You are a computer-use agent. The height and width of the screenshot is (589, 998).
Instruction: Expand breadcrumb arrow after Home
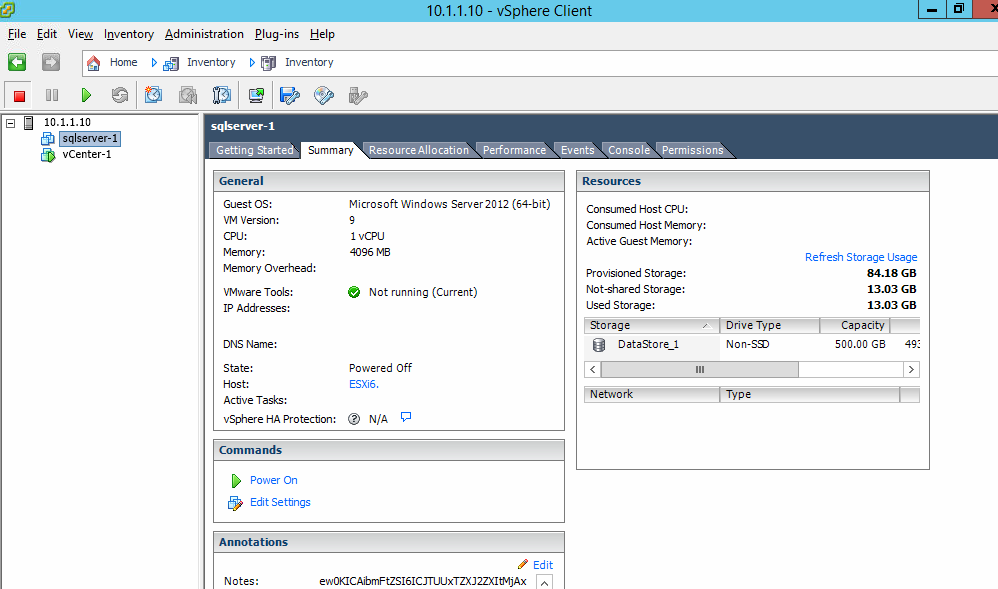153,62
